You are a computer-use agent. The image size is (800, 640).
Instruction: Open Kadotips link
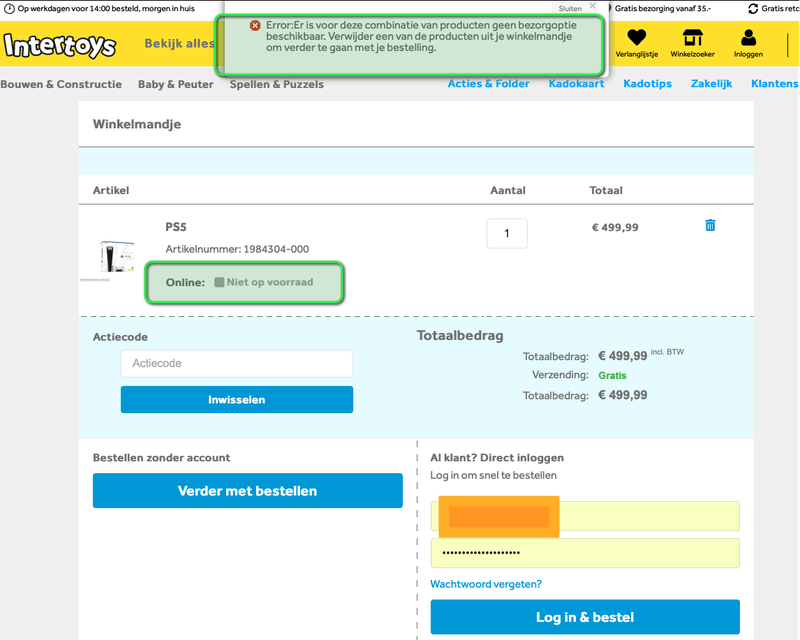[647, 84]
